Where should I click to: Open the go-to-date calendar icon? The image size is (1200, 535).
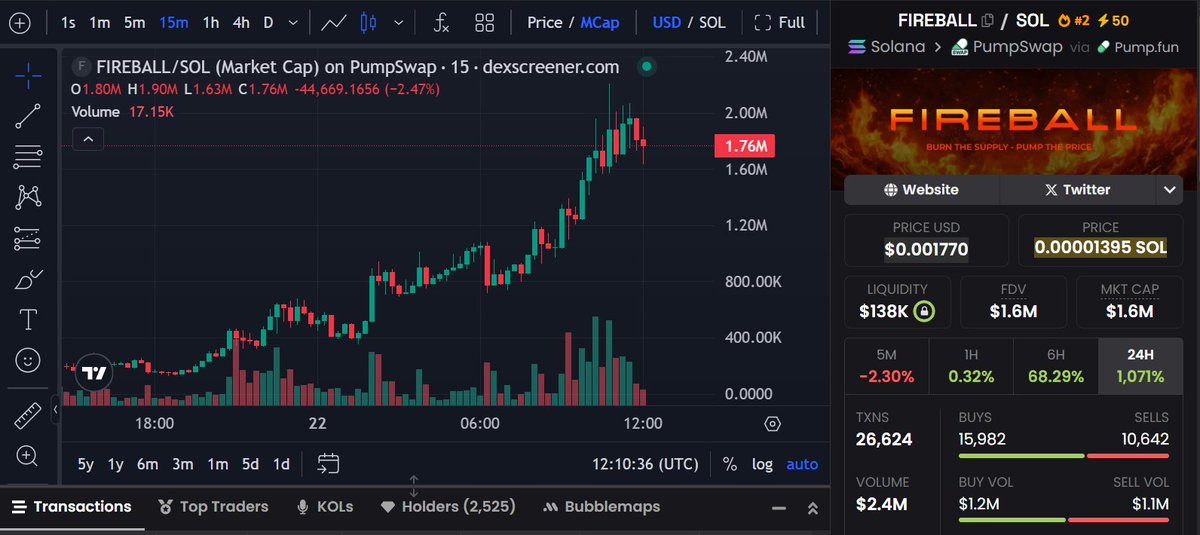click(x=329, y=463)
